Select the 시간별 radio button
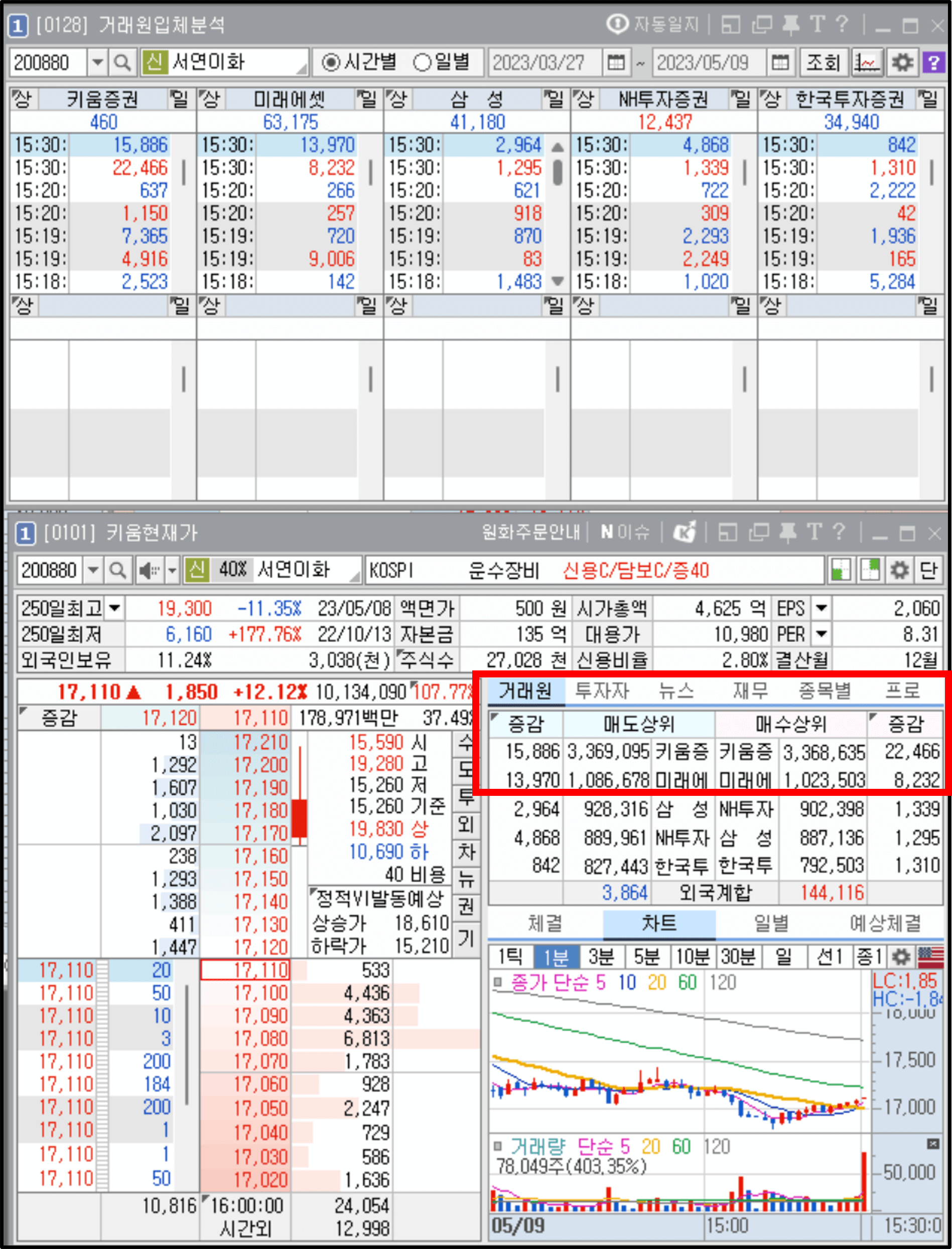The image size is (952, 1249). tap(331, 62)
